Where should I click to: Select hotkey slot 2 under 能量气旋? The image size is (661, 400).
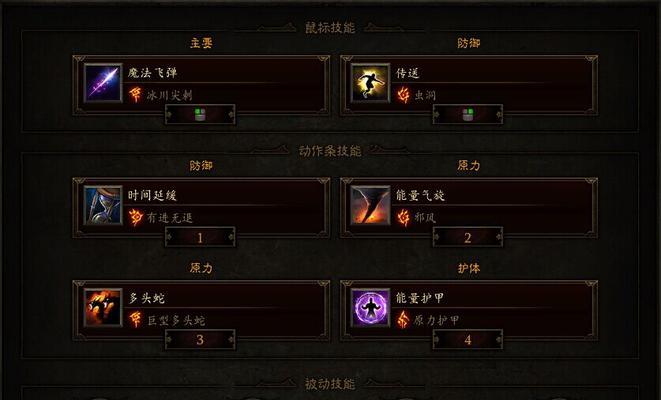(x=468, y=237)
